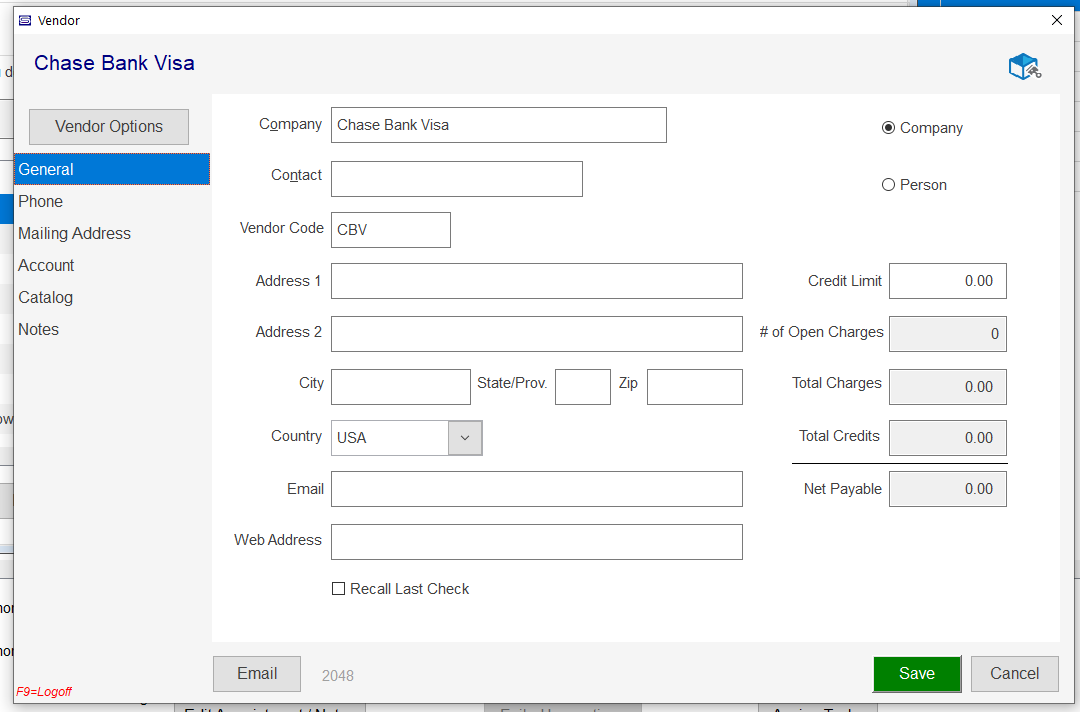Viewport: 1080px width, 712px height.
Task: Open the Mailing Address section
Action: click(112, 233)
